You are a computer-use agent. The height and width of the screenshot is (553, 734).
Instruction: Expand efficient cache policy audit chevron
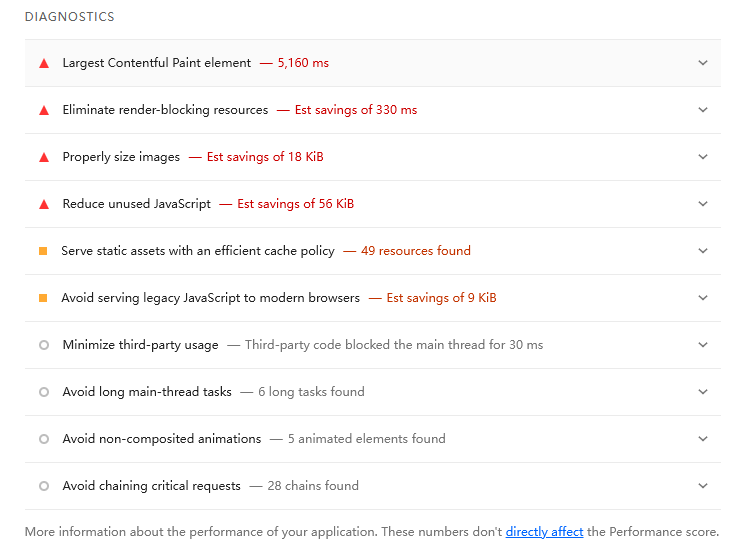coord(703,251)
